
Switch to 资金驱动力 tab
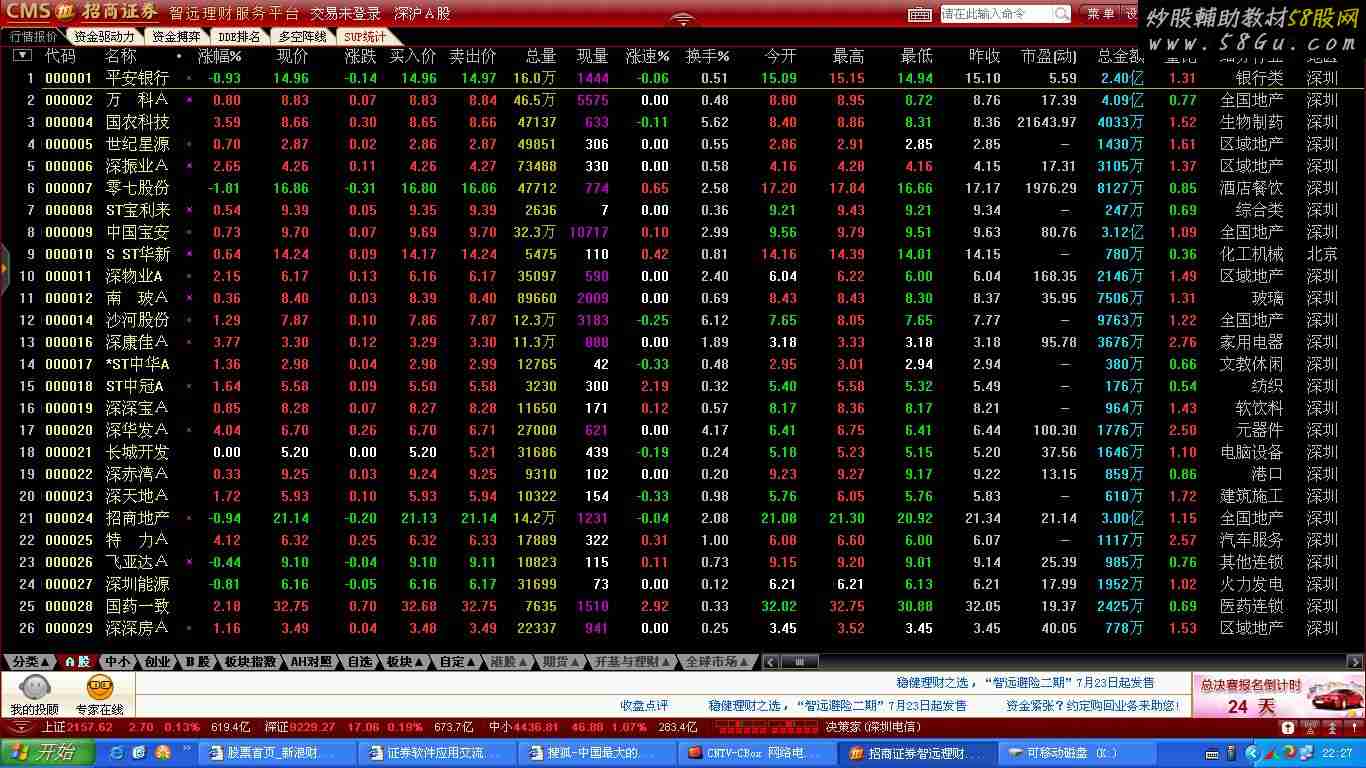pos(104,36)
